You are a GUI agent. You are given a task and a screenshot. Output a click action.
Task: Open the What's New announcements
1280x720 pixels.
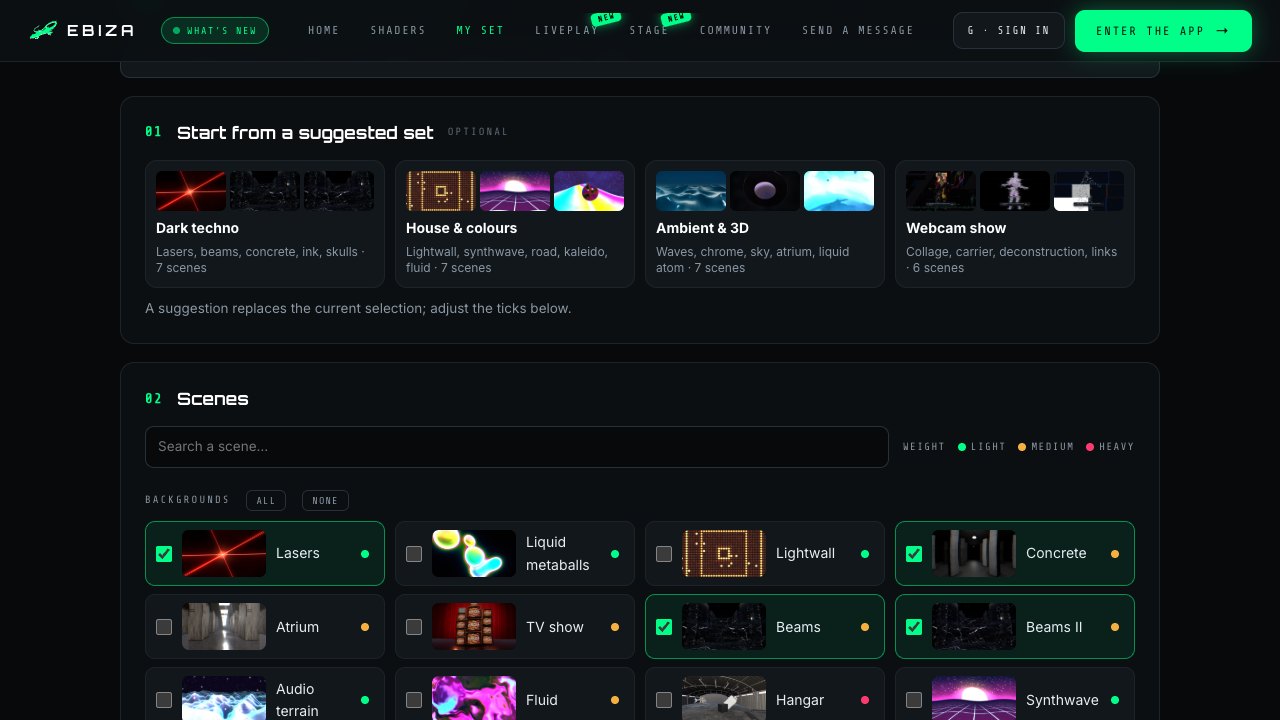point(215,31)
